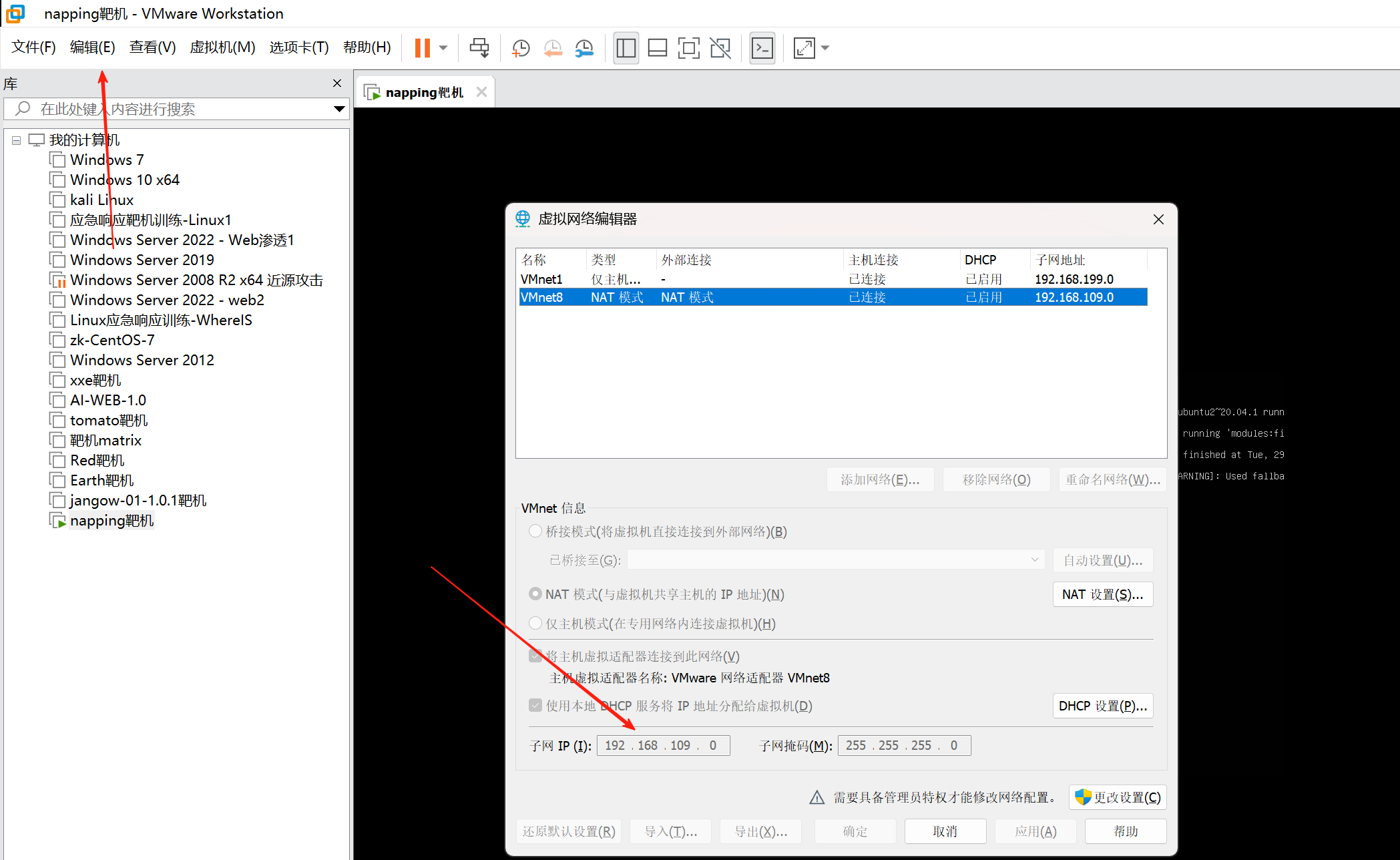The height and width of the screenshot is (860, 1400).
Task: Click the 导入(T)... button
Action: point(670,831)
